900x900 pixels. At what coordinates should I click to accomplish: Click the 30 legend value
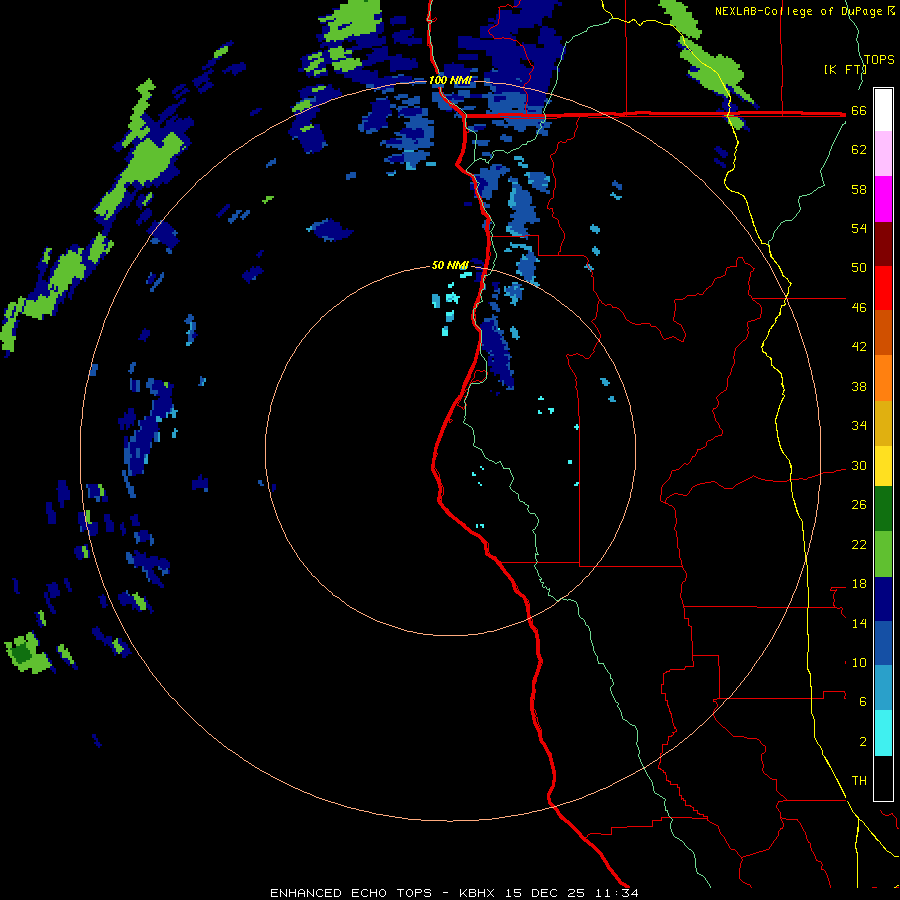tap(859, 465)
